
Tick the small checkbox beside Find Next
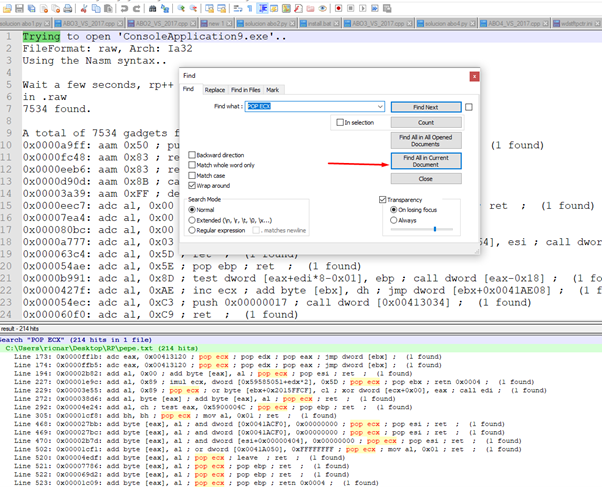click(469, 107)
